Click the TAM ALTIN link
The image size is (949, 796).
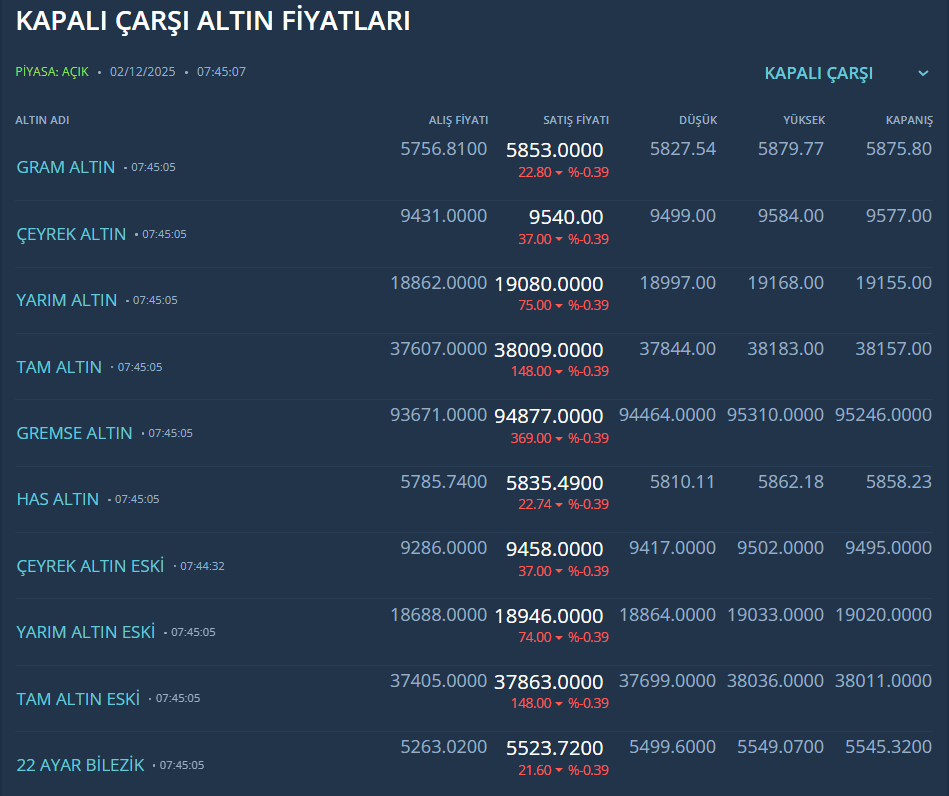tap(59, 367)
